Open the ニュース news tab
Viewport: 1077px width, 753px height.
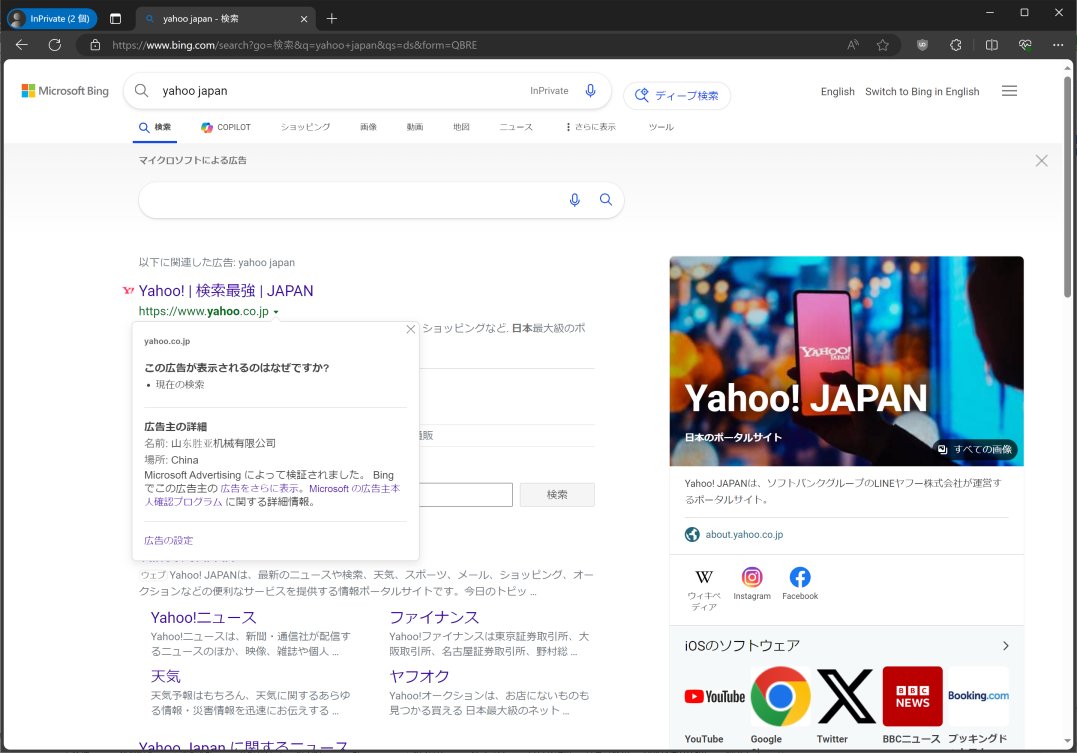tap(516, 127)
